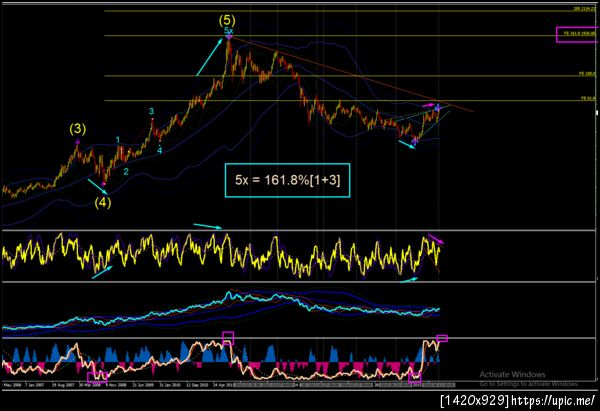
Task: Select the yellow "(5)" wave label
Action: 227,20
